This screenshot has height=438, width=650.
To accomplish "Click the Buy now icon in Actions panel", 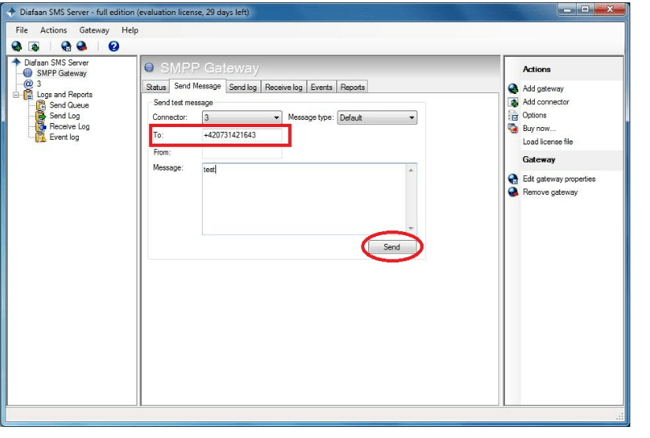I will (513, 128).
